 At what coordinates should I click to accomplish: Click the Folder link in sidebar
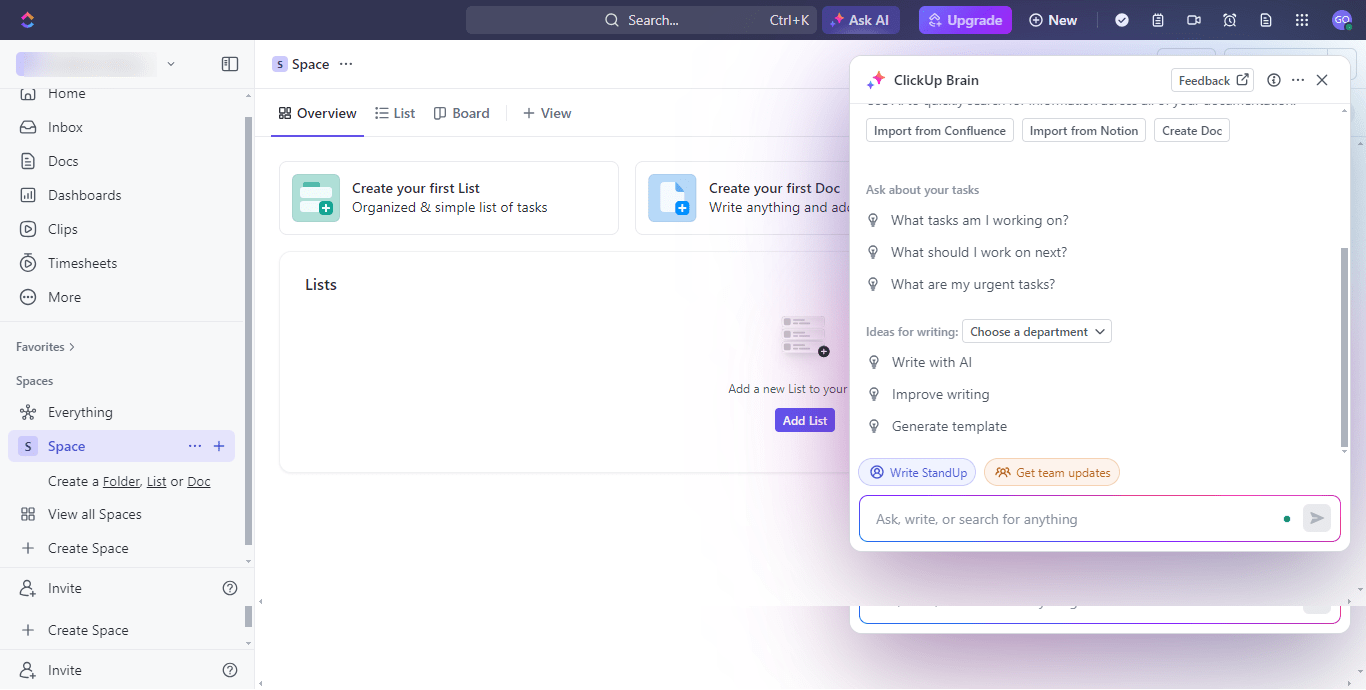121,481
